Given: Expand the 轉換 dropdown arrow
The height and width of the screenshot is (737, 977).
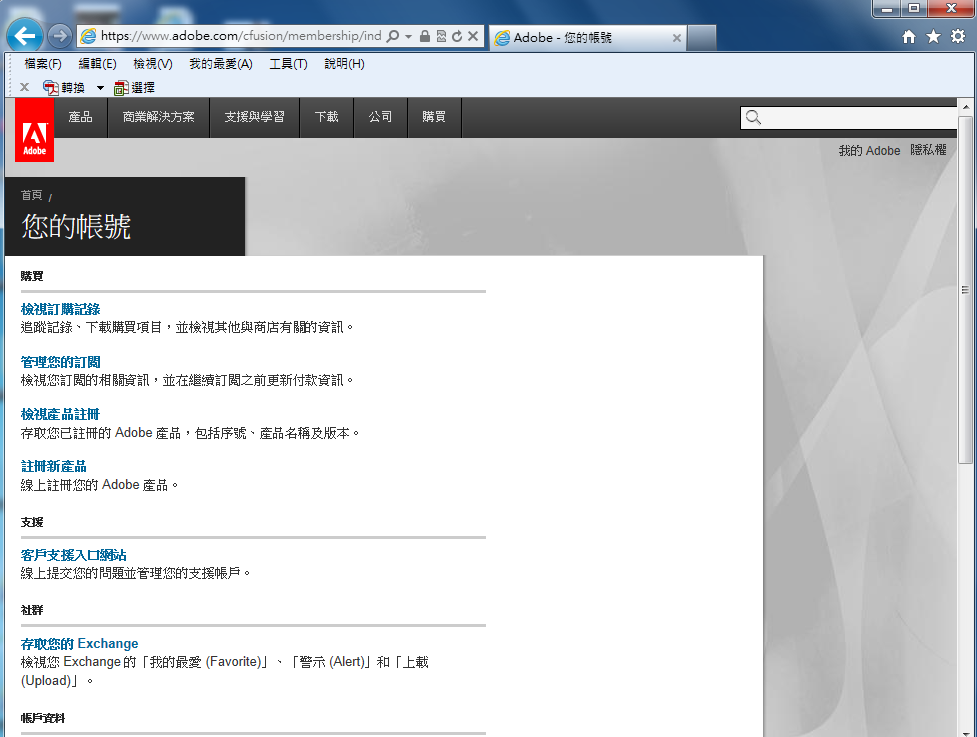Looking at the screenshot, I should pyautogui.click(x=100, y=88).
